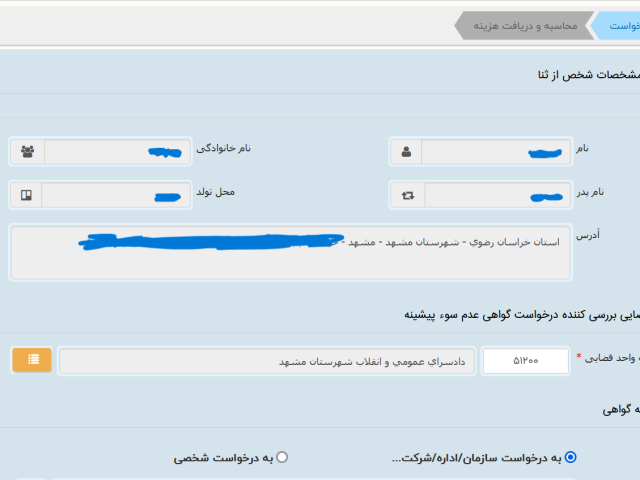Click the دادسرای عمومي و انقلاب شهرستان مشهد field
This screenshot has width=640, height=480.
266,361
